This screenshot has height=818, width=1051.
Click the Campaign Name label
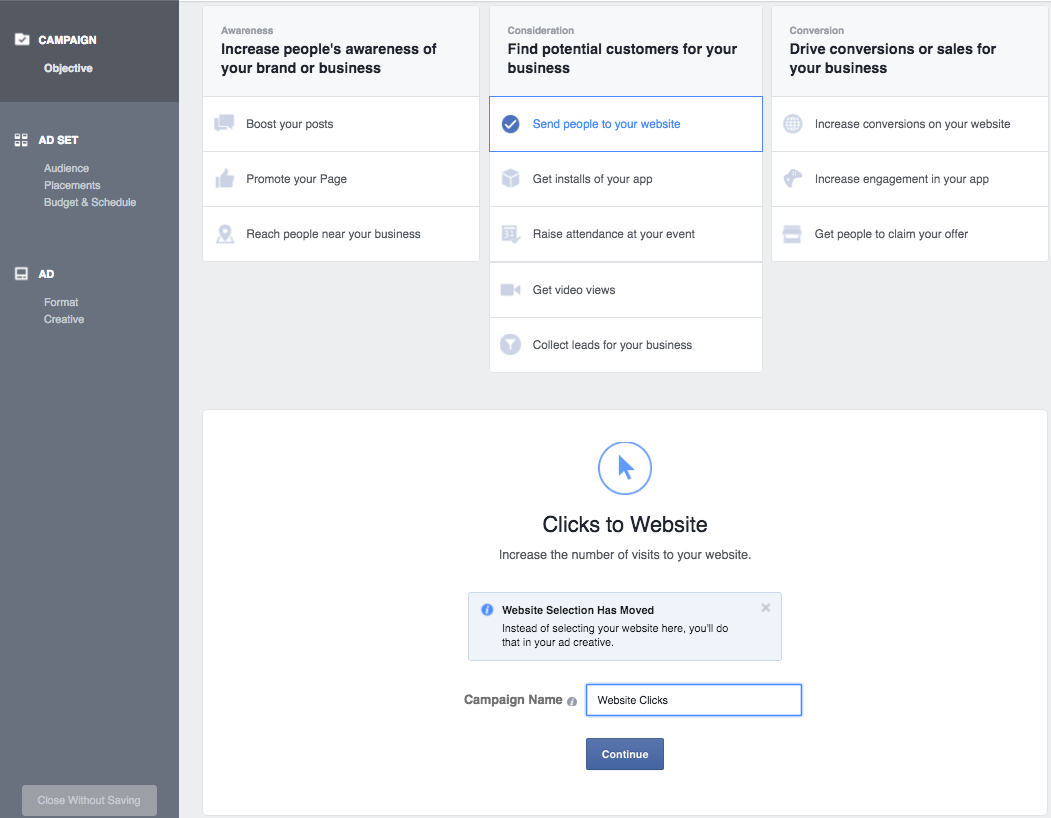513,699
